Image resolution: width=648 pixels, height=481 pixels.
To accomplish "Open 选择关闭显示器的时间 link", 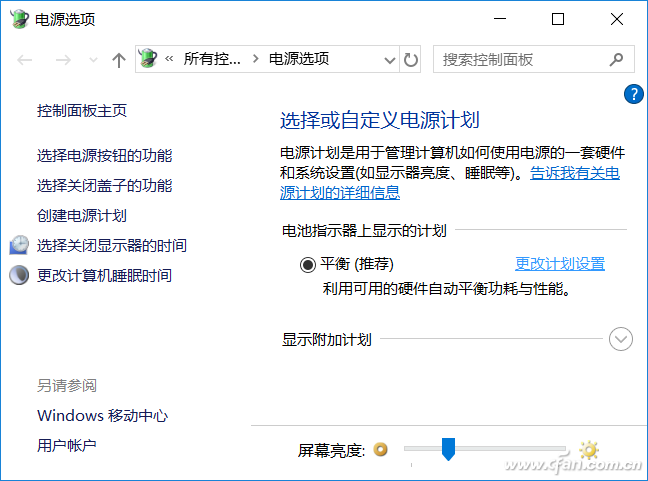I will click(x=112, y=245).
